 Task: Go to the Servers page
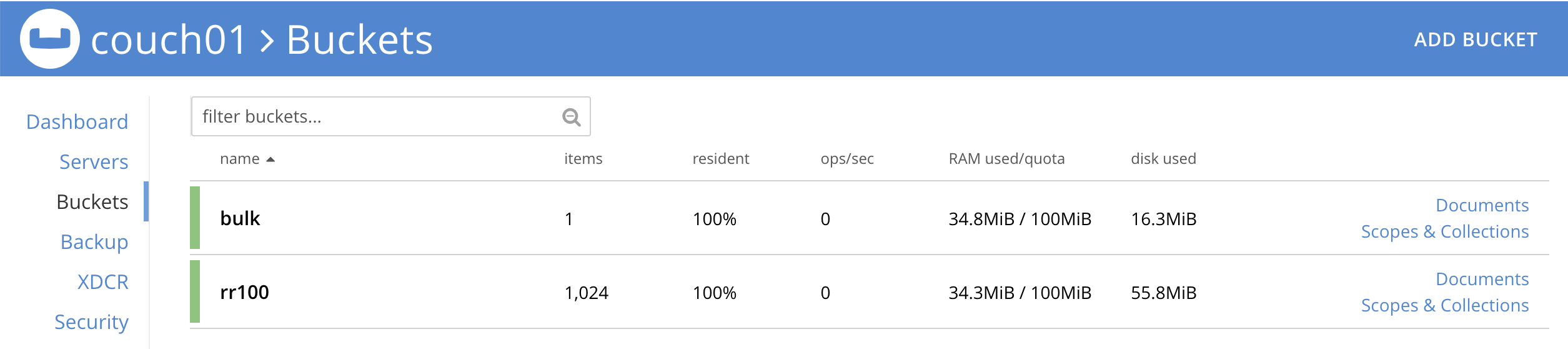[x=94, y=162]
